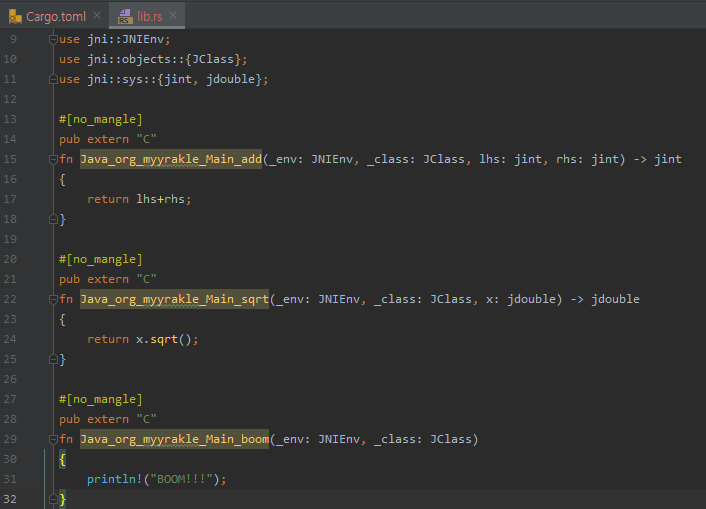Switch to the Cargo.toml tab

tap(55, 16)
